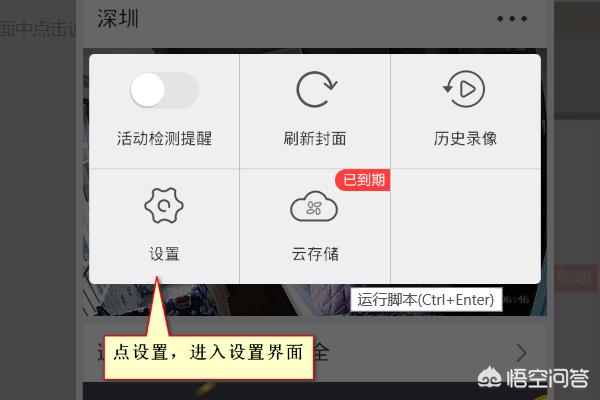Open the three-dot more menu beside 深圳
This screenshot has width=600, height=400.
(x=512, y=18)
